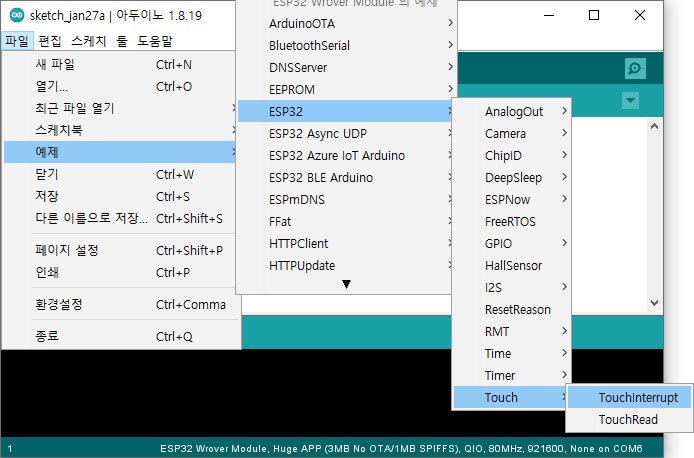The image size is (694, 458).
Task: Choose 다른 이름으로 저장...
Action: 120,218
